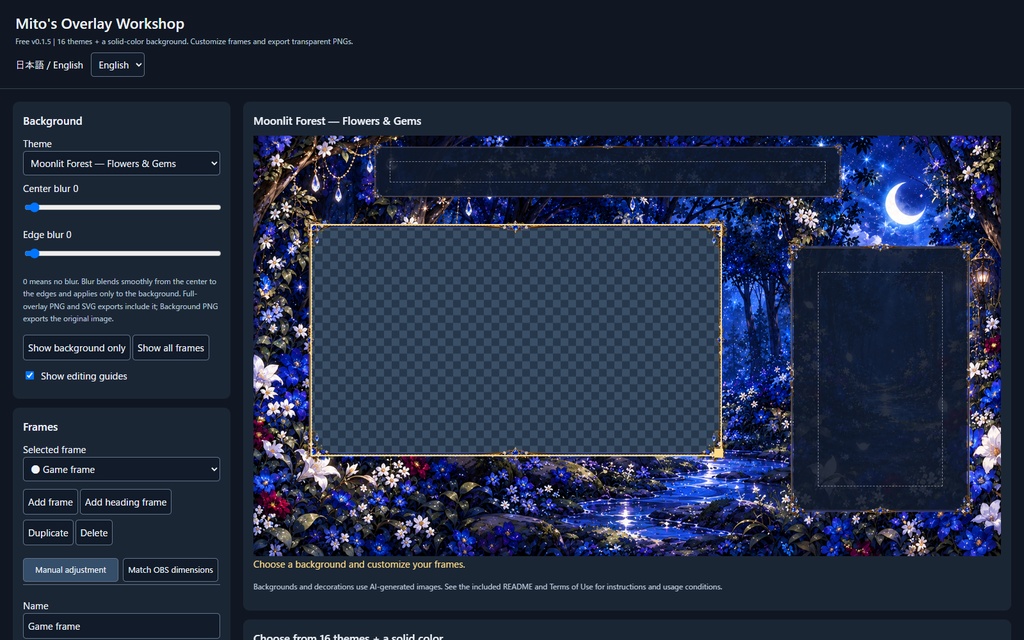Click the Background panel heading
This screenshot has height=640, width=1024.
[x=52, y=121]
